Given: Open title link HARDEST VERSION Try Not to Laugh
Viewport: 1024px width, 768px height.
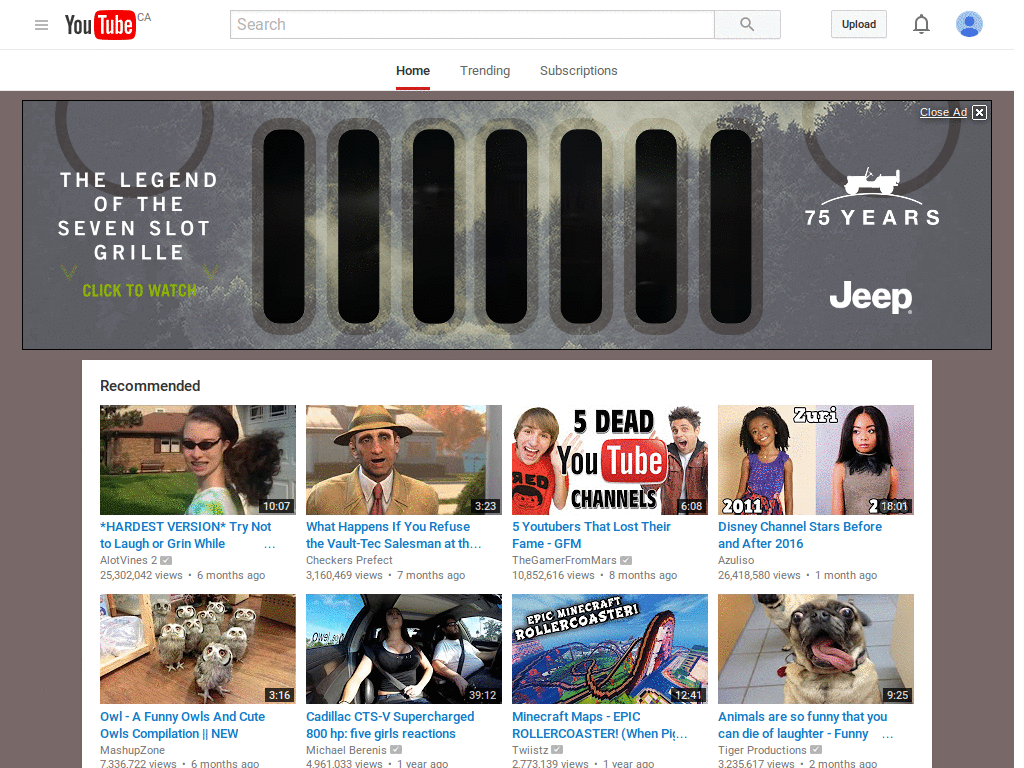Looking at the screenshot, I should (x=185, y=535).
